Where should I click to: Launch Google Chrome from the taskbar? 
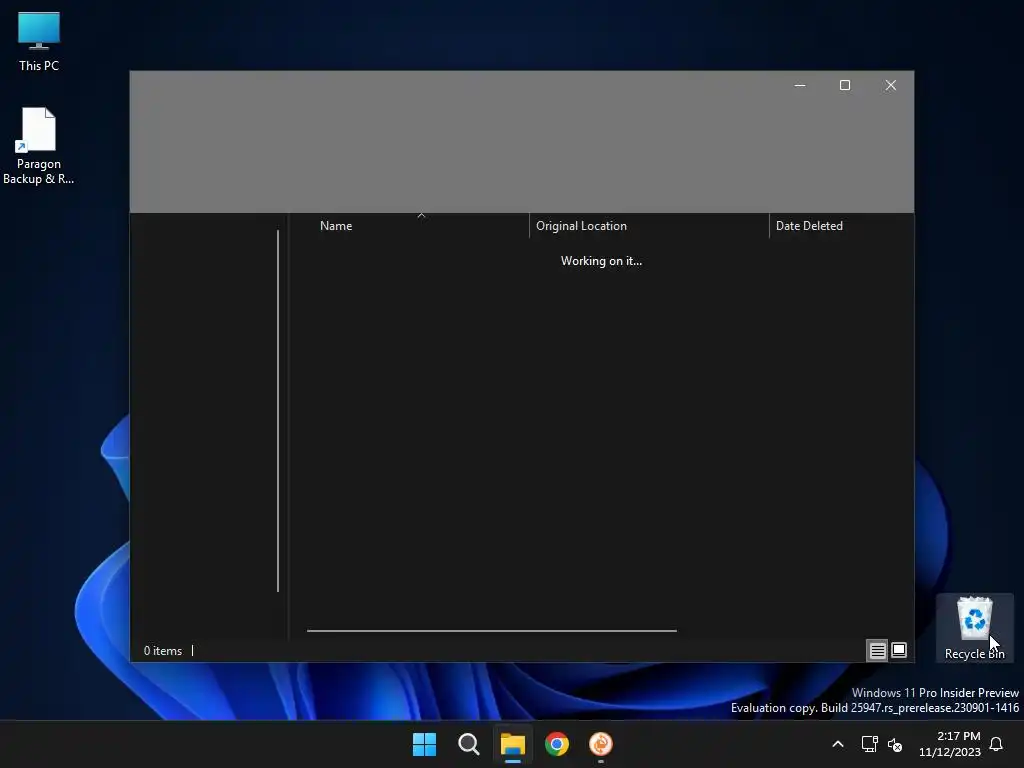pos(557,744)
